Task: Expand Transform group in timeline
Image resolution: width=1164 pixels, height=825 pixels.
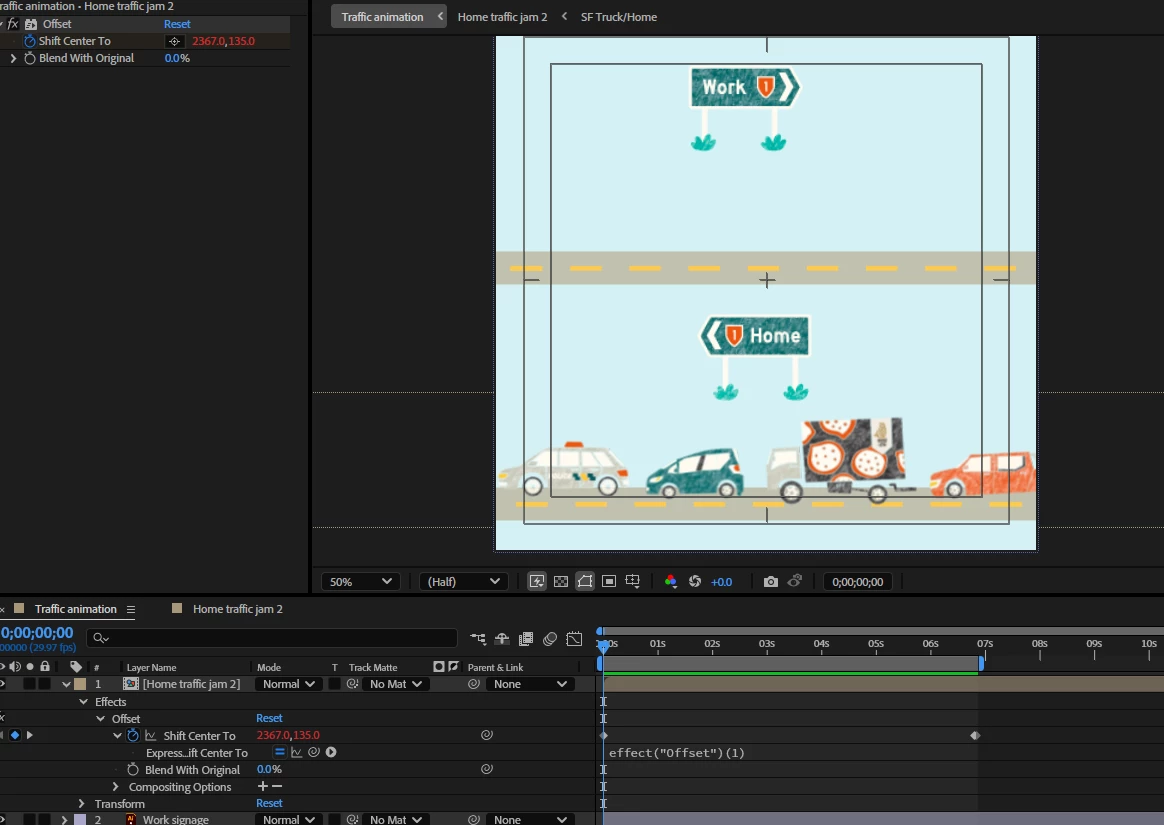Action: click(82, 803)
